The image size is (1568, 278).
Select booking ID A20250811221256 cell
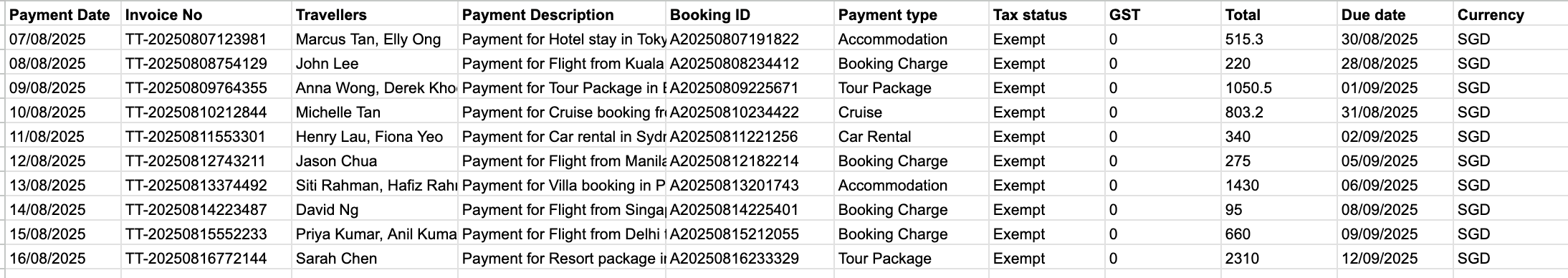coord(750,137)
